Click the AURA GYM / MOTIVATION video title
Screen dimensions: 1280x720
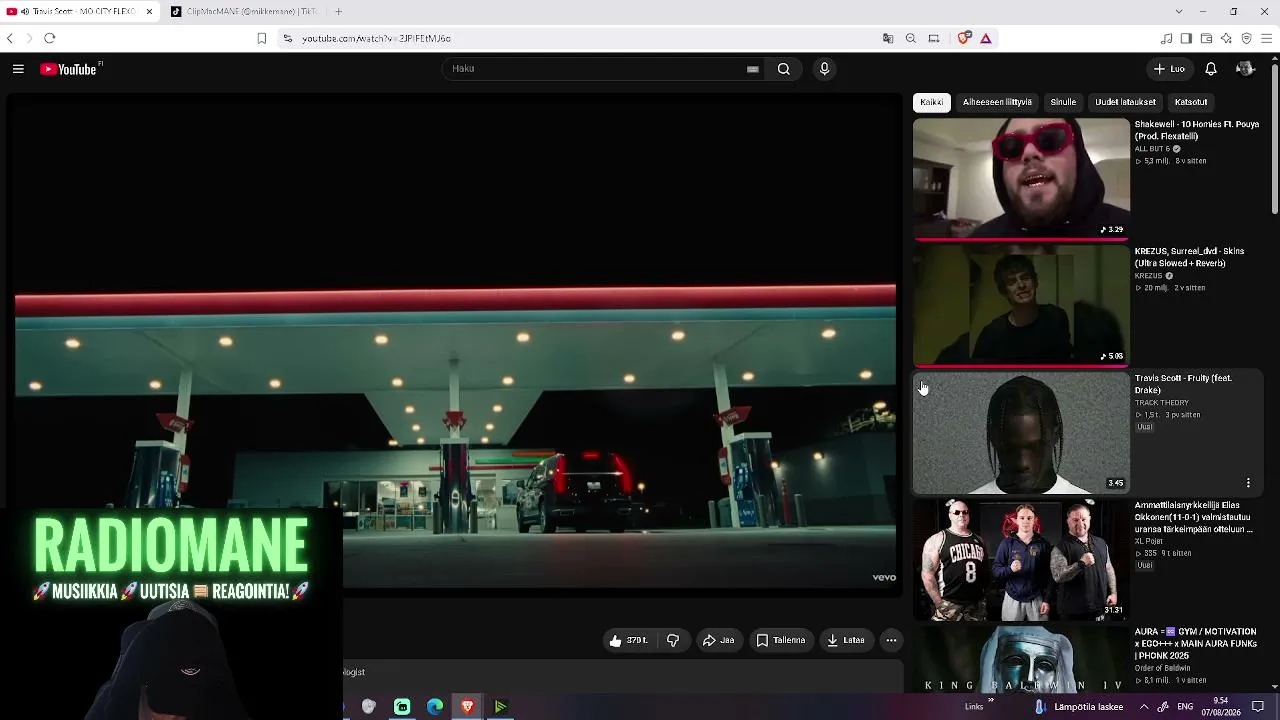tap(1196, 644)
